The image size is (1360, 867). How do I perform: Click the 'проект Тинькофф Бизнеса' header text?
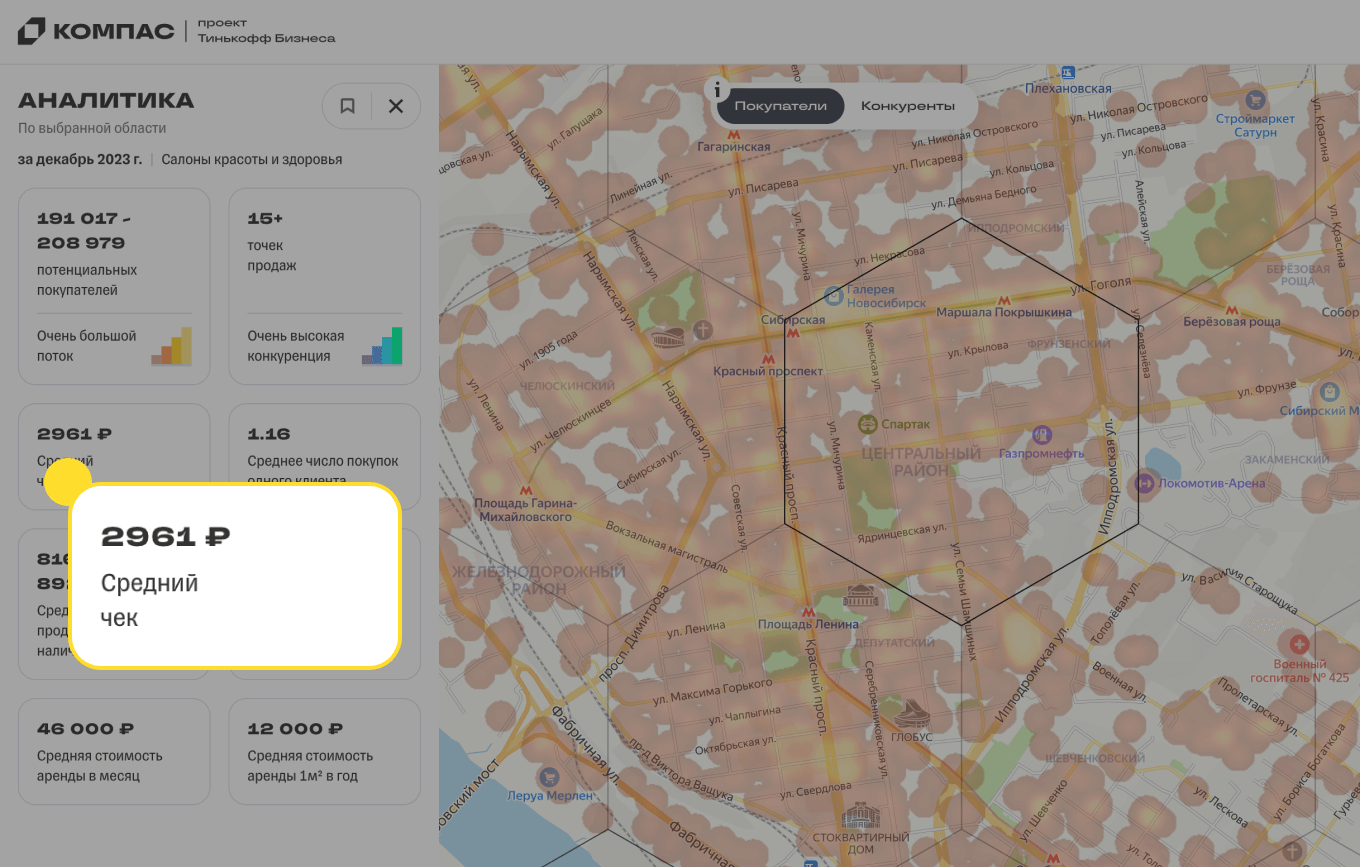(266, 31)
